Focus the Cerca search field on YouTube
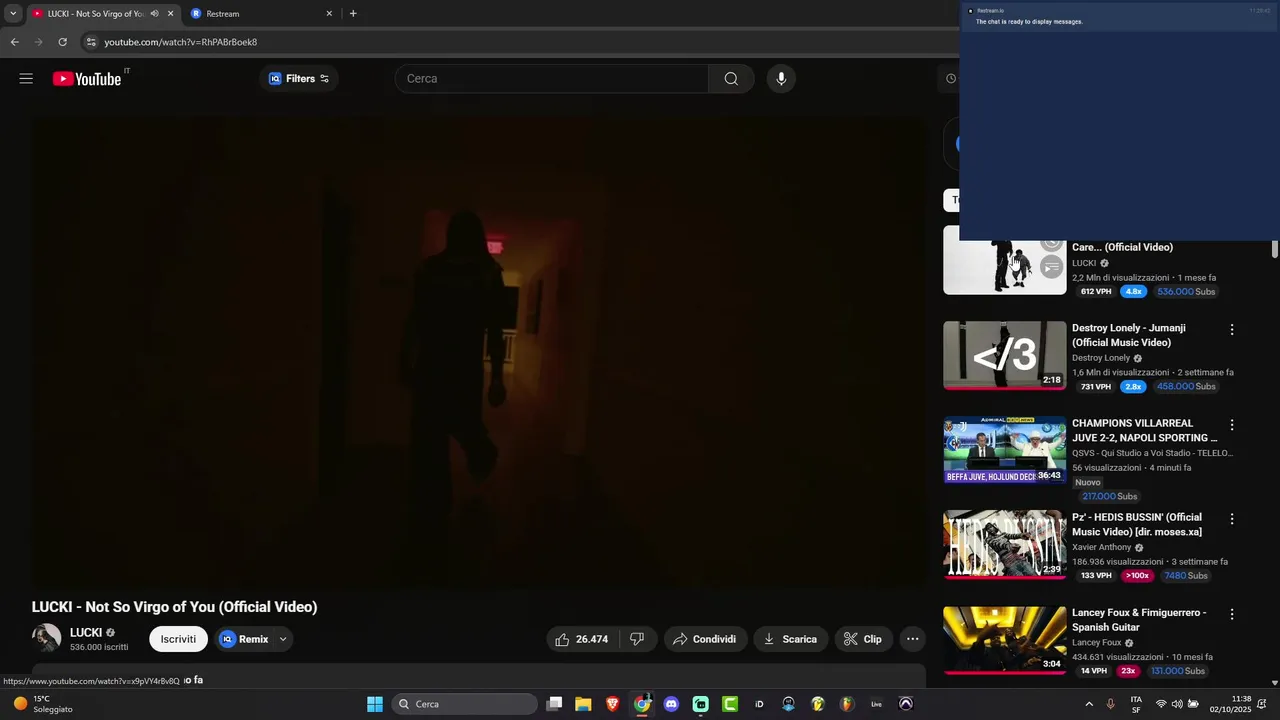 [x=552, y=79]
